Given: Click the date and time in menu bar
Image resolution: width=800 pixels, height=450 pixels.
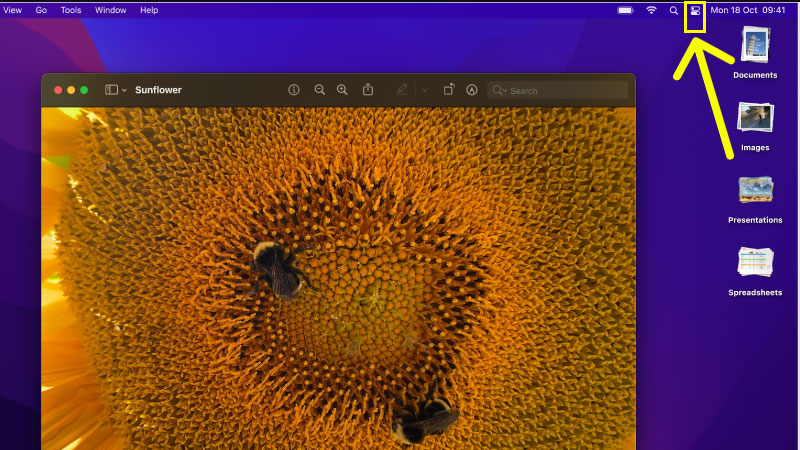Looking at the screenshot, I should coord(748,10).
